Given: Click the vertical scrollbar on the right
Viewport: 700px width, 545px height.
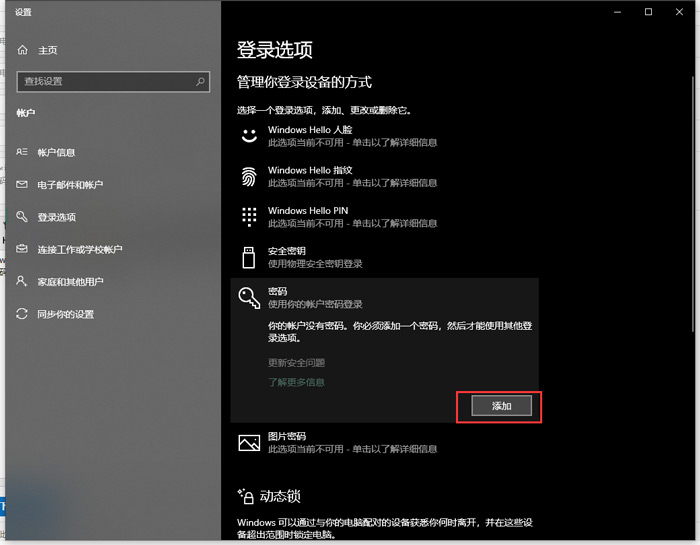Looking at the screenshot, I should (x=692, y=204).
